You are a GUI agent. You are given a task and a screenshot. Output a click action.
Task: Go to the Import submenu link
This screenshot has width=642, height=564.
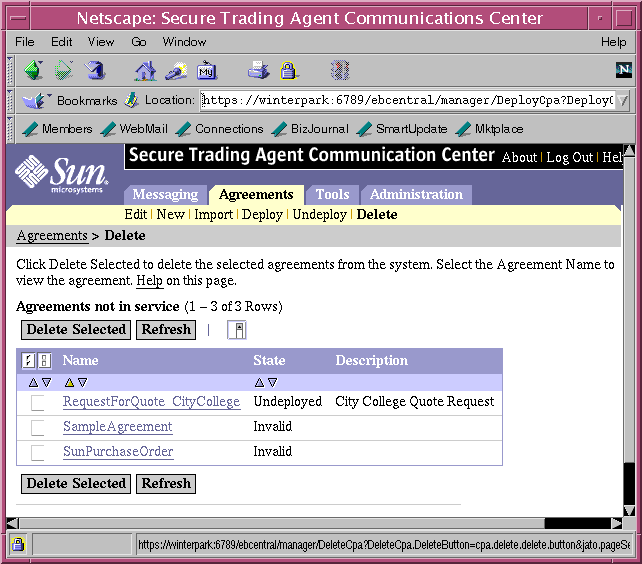point(213,215)
